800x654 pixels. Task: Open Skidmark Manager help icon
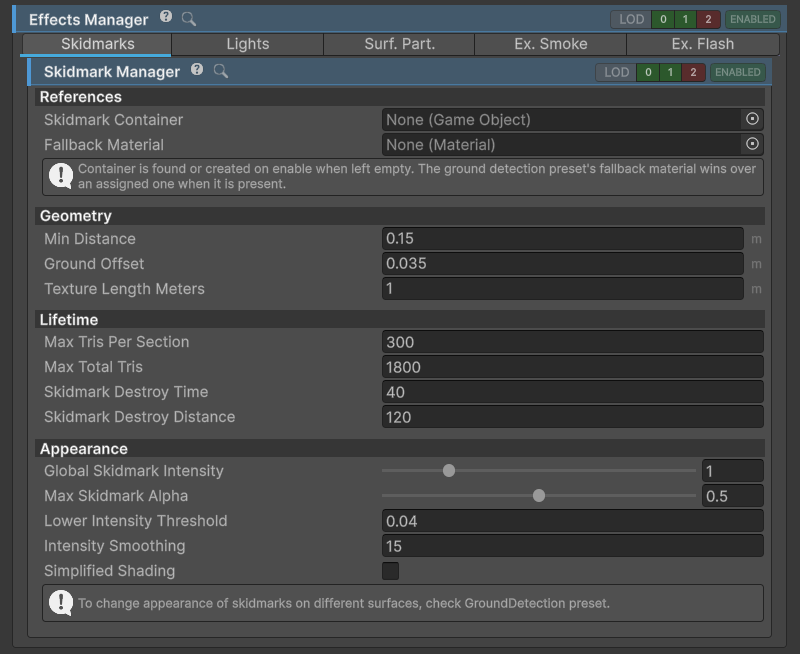pyautogui.click(x=197, y=69)
